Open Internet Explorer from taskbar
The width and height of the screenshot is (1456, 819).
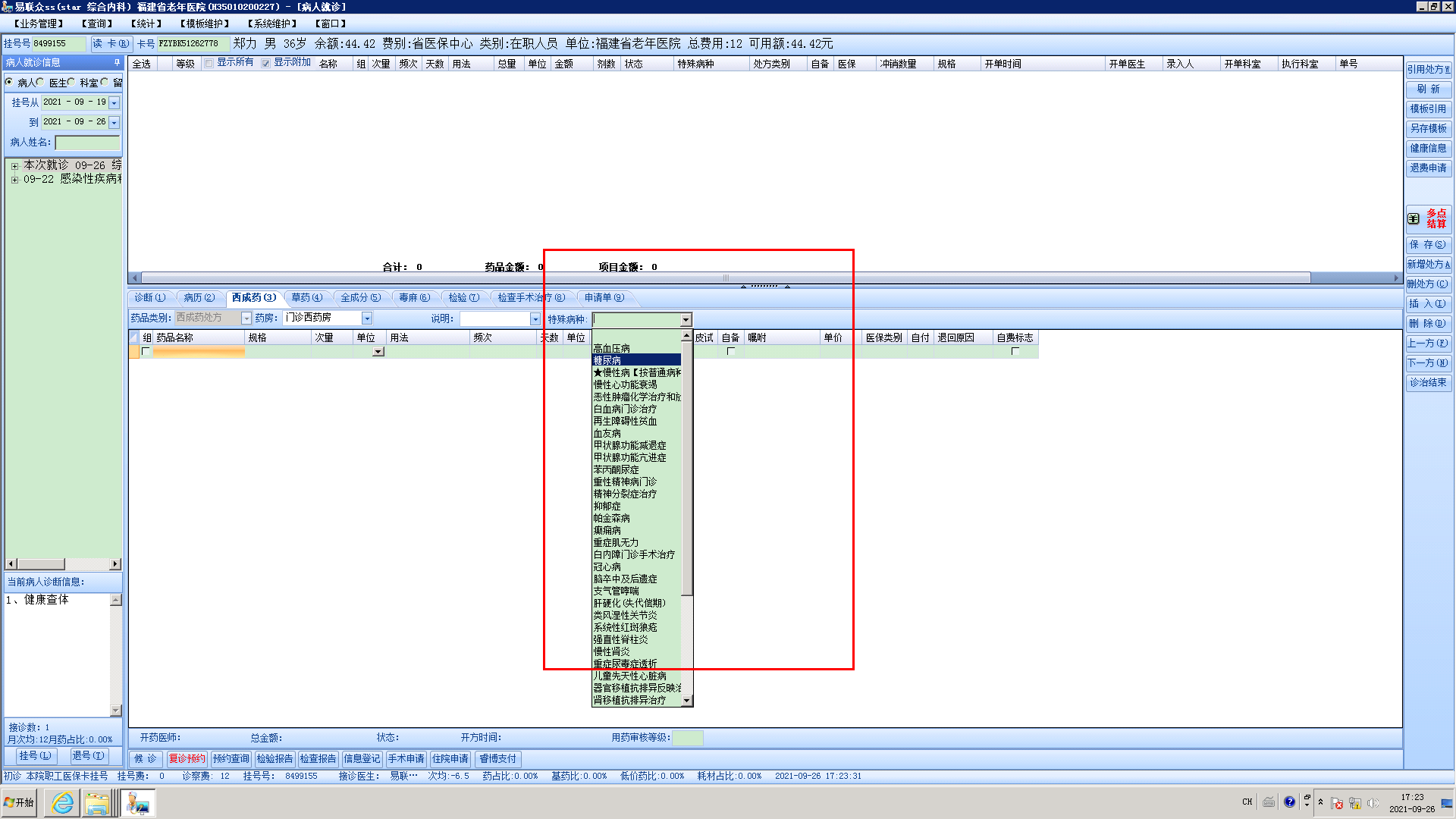[62, 802]
